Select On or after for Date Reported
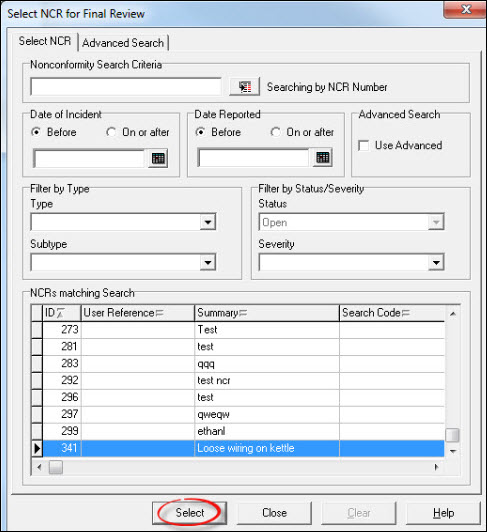 pos(275,132)
